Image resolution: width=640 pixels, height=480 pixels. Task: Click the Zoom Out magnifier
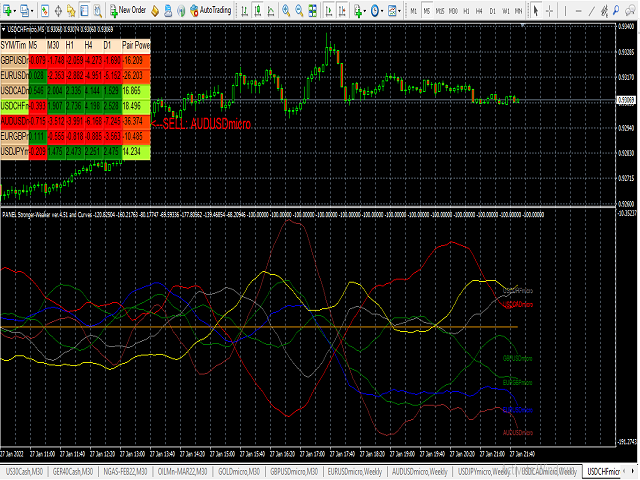pyautogui.click(x=299, y=11)
